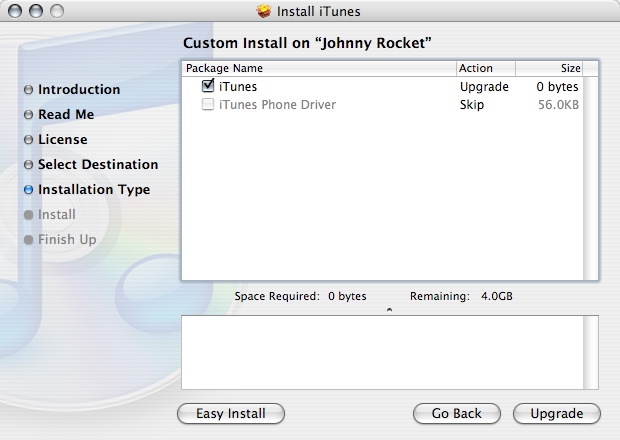
Task: Select the Select Destination step bullet
Action: pos(28,164)
